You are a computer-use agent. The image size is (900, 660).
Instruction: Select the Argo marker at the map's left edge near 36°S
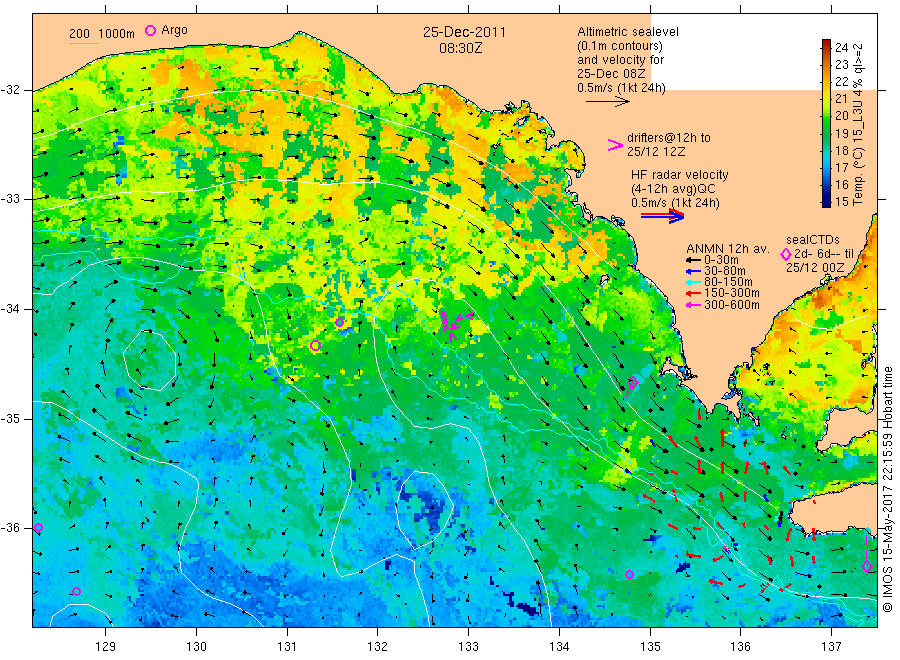click(38, 527)
